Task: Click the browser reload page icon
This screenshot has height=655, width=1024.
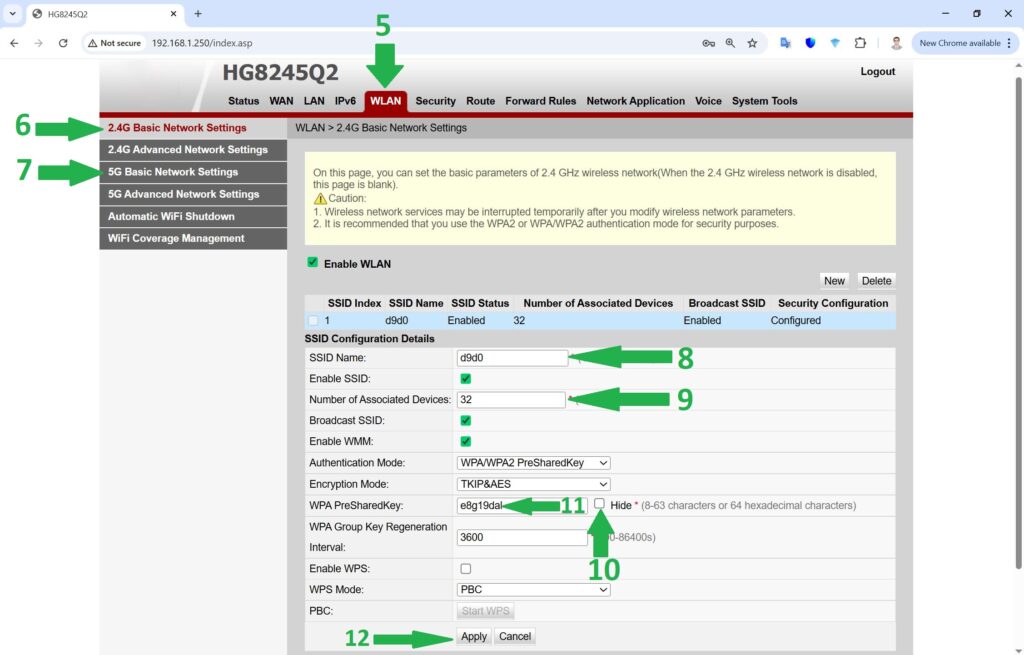Action: (63, 43)
